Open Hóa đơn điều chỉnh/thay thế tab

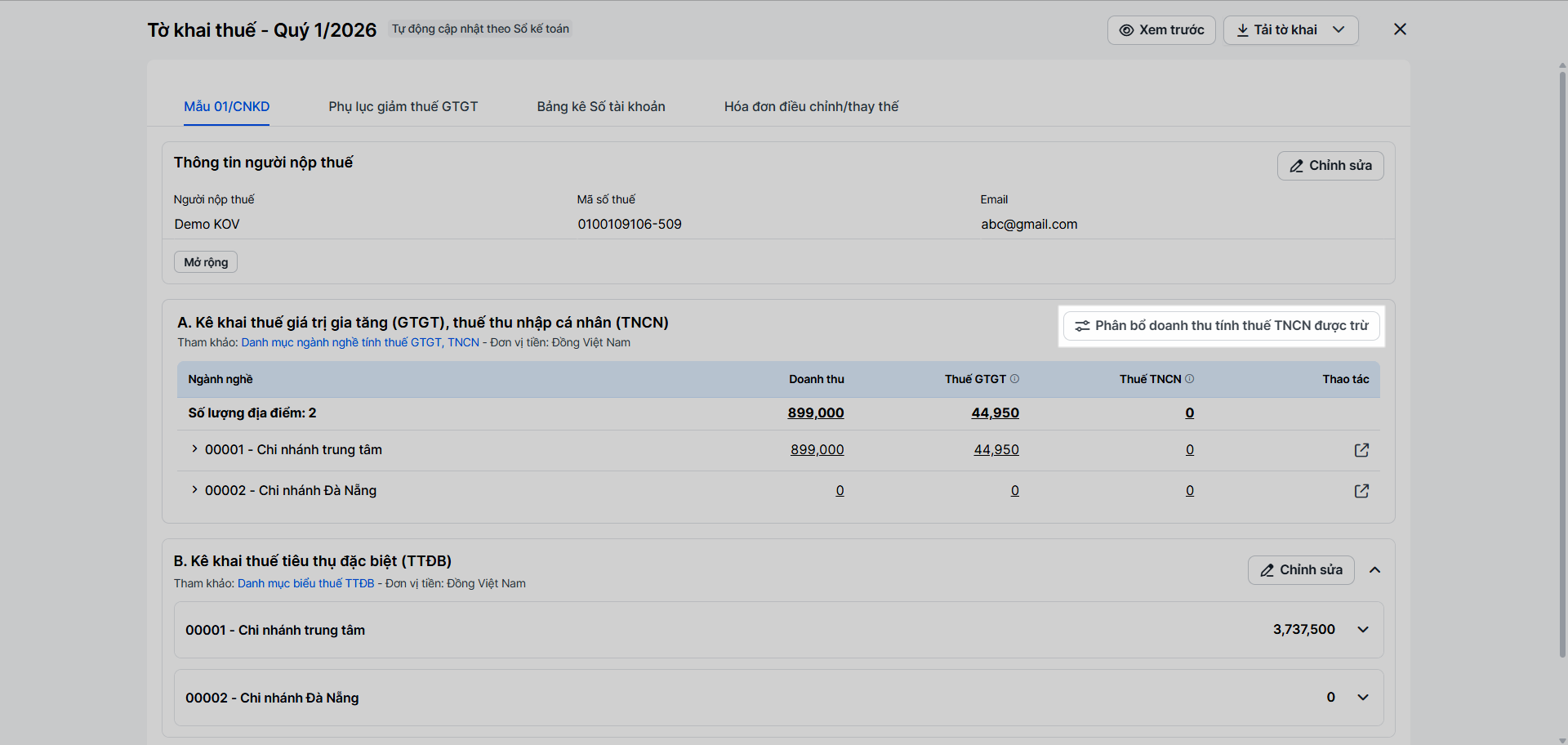[x=811, y=107]
